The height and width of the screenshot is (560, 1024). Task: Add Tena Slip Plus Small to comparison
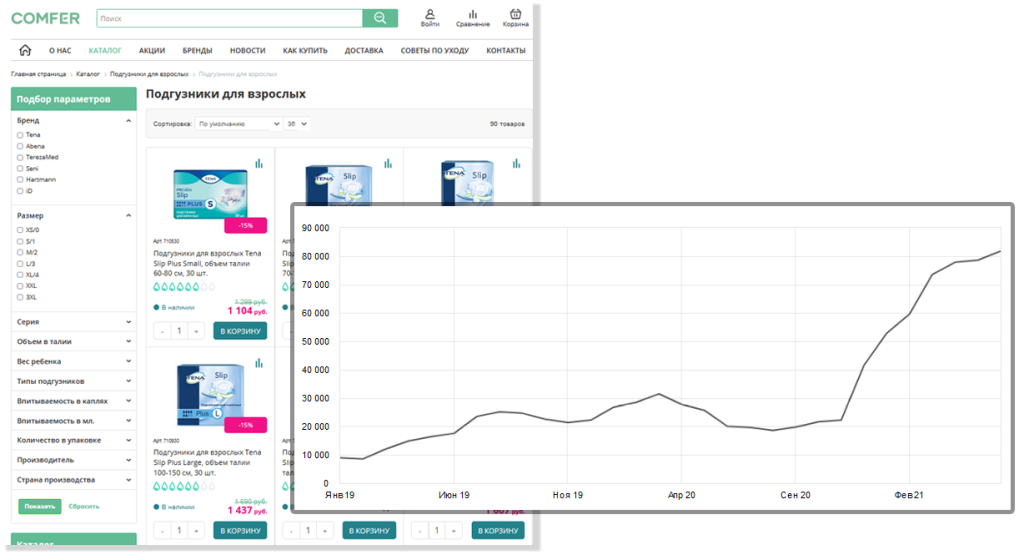pyautogui.click(x=259, y=164)
